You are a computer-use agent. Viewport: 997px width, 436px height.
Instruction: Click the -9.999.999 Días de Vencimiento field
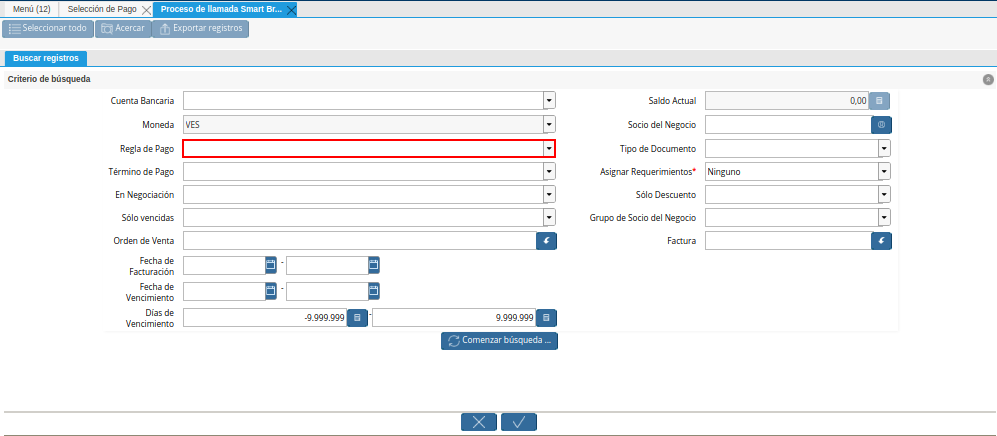(265, 318)
